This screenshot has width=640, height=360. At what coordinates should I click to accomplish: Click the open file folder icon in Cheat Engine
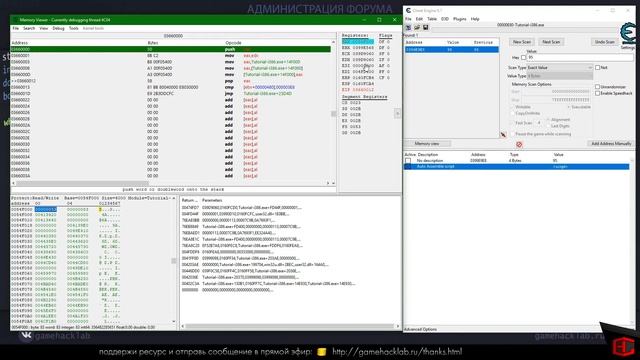417,27
